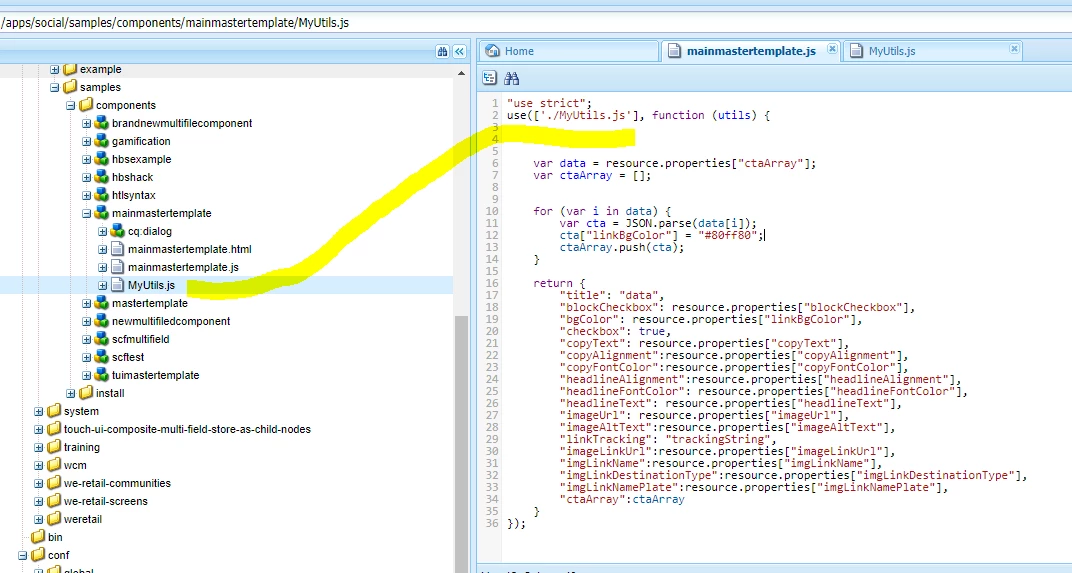Click the path address field

tap(536, 23)
